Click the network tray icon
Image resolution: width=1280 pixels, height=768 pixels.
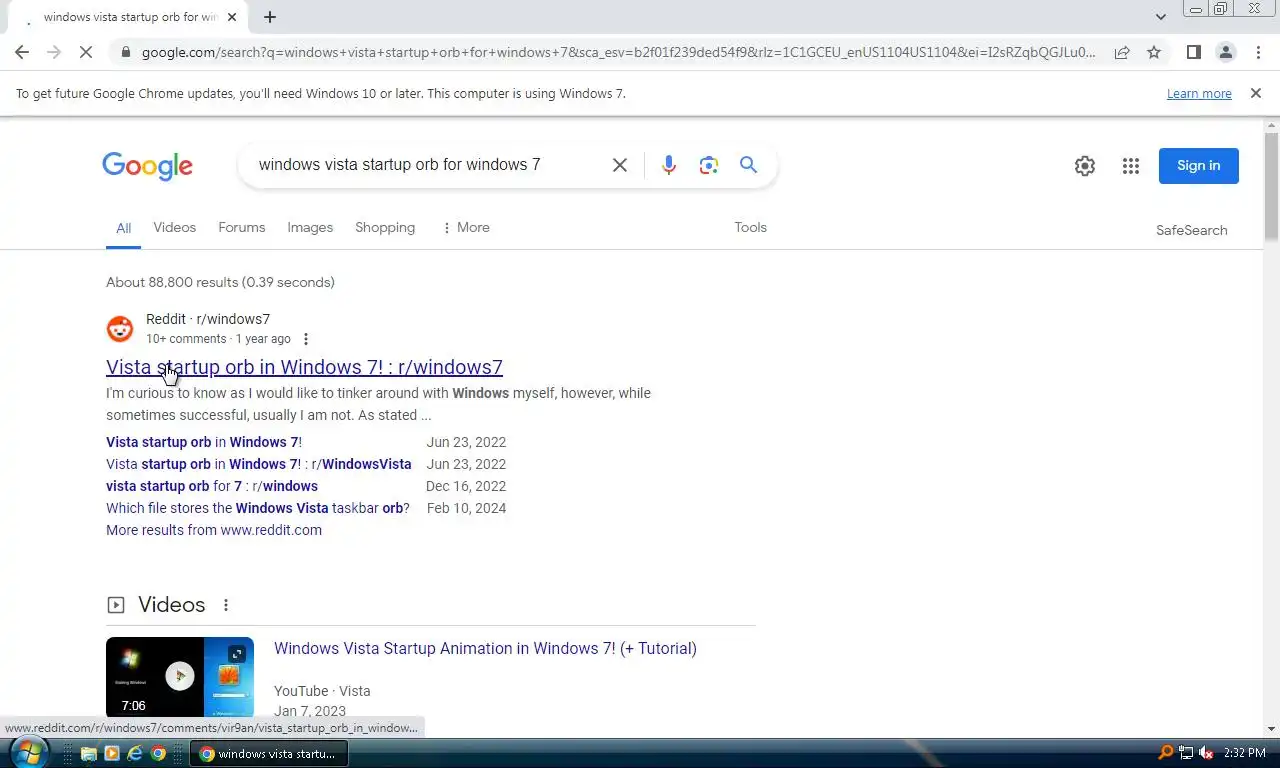click(1186, 753)
